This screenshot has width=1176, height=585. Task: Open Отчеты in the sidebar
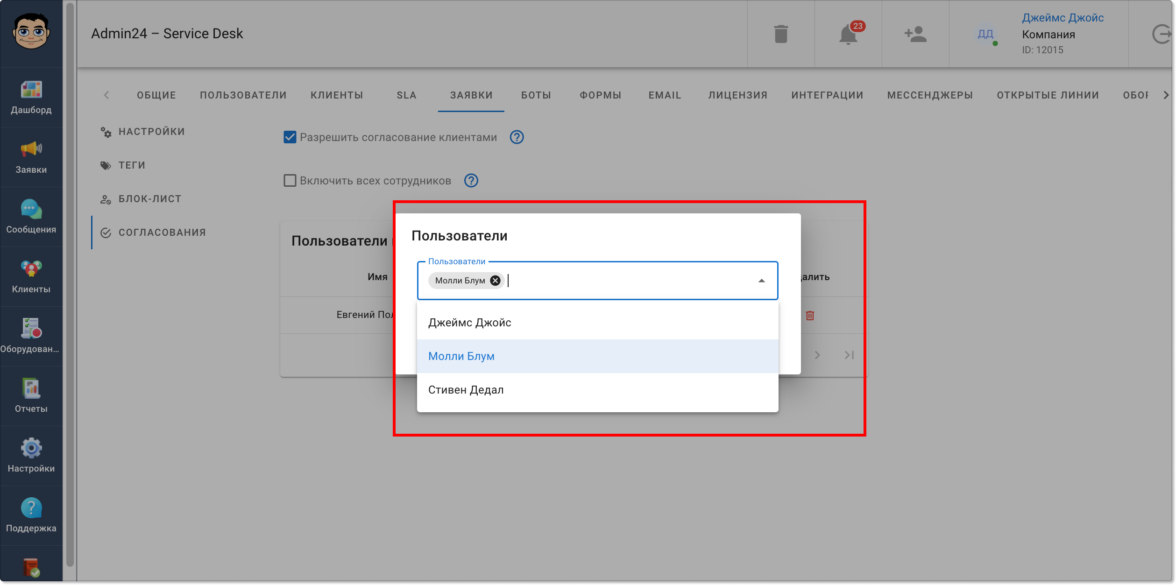[31, 396]
